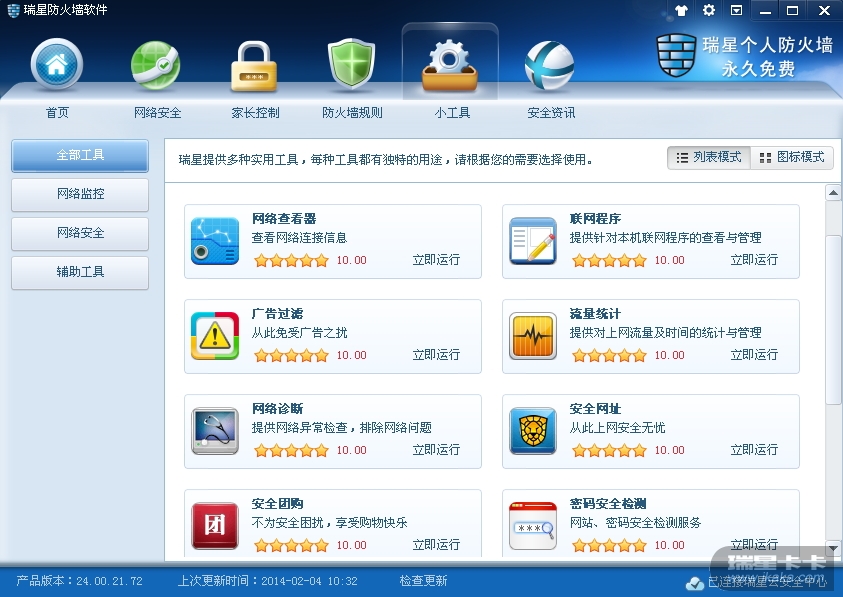The width and height of the screenshot is (843, 597).
Task: Click the scrollbar up arrow
Action: click(x=833, y=193)
